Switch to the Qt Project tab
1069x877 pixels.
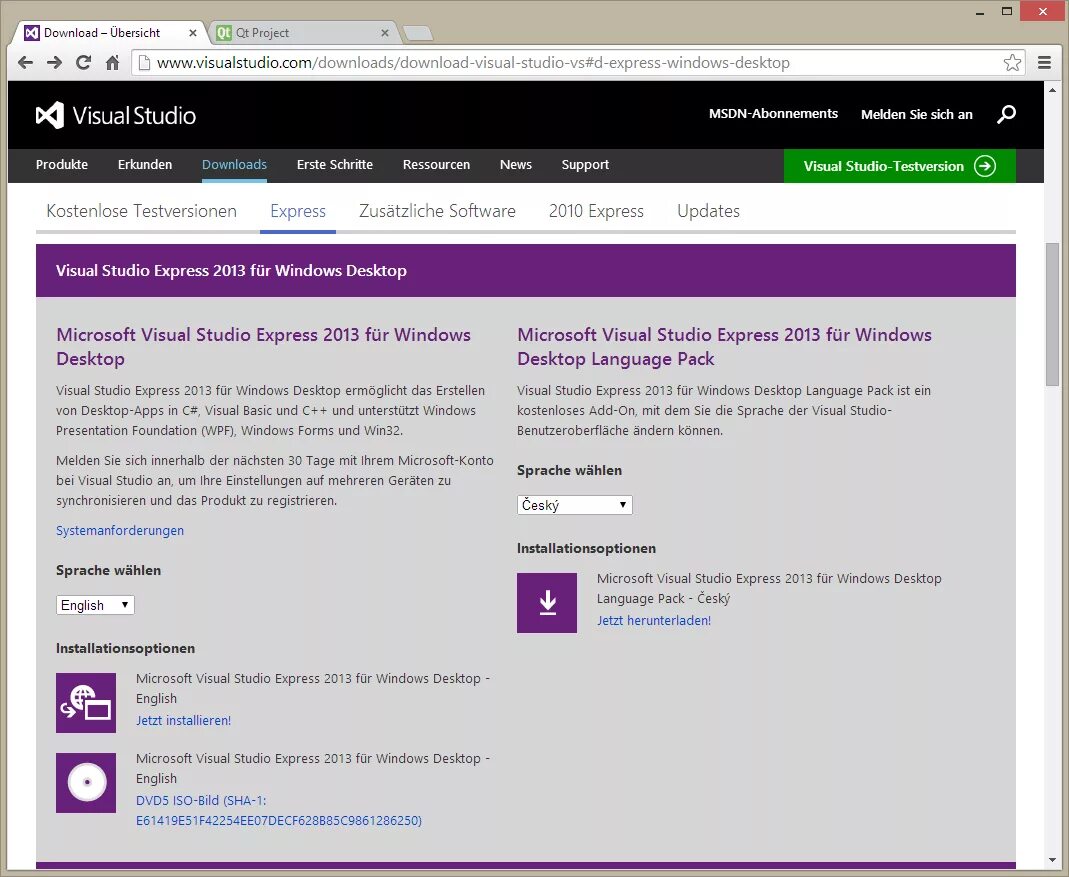pyautogui.click(x=301, y=33)
